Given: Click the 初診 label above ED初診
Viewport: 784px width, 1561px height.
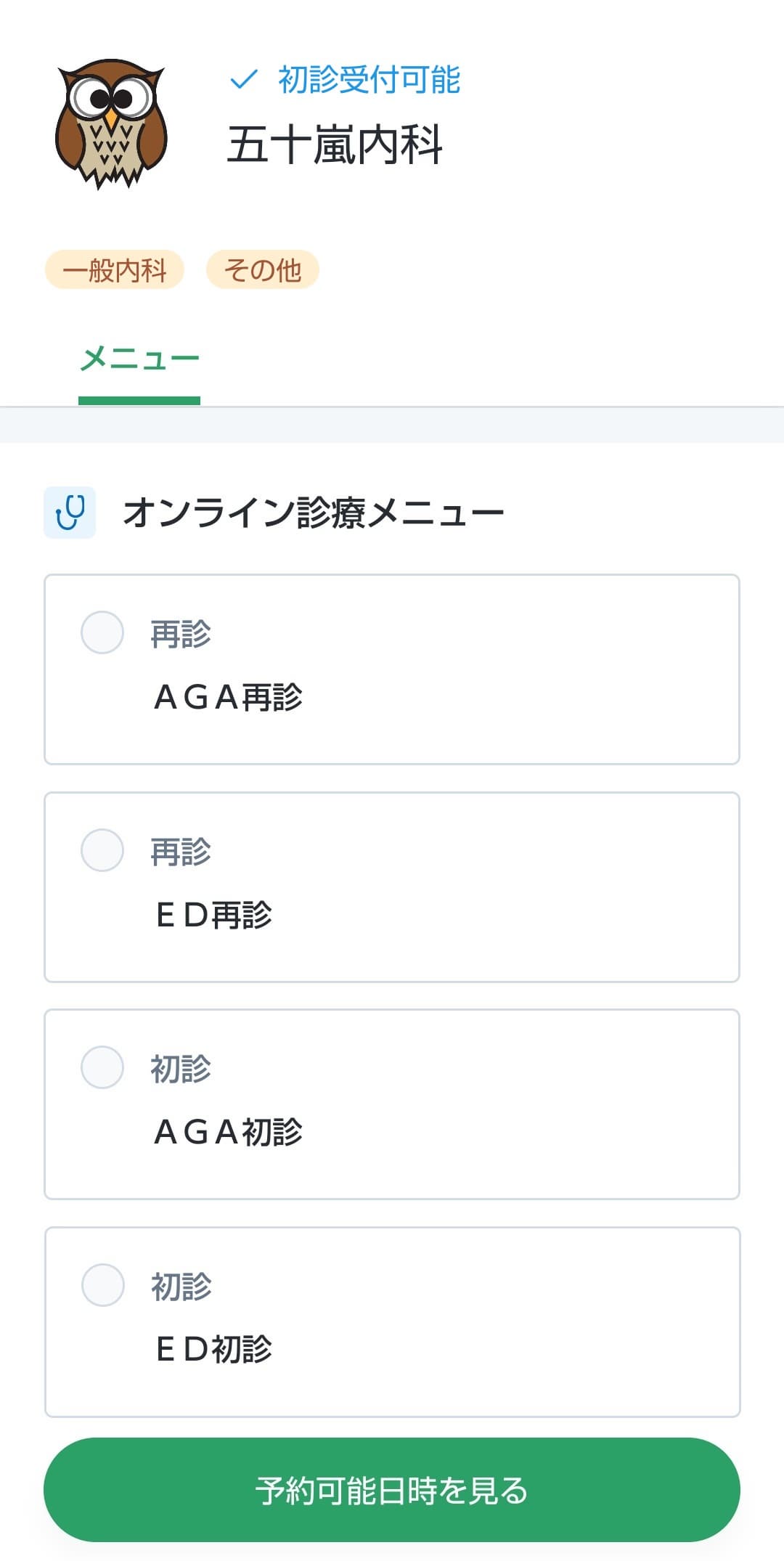Looking at the screenshot, I should [181, 1287].
